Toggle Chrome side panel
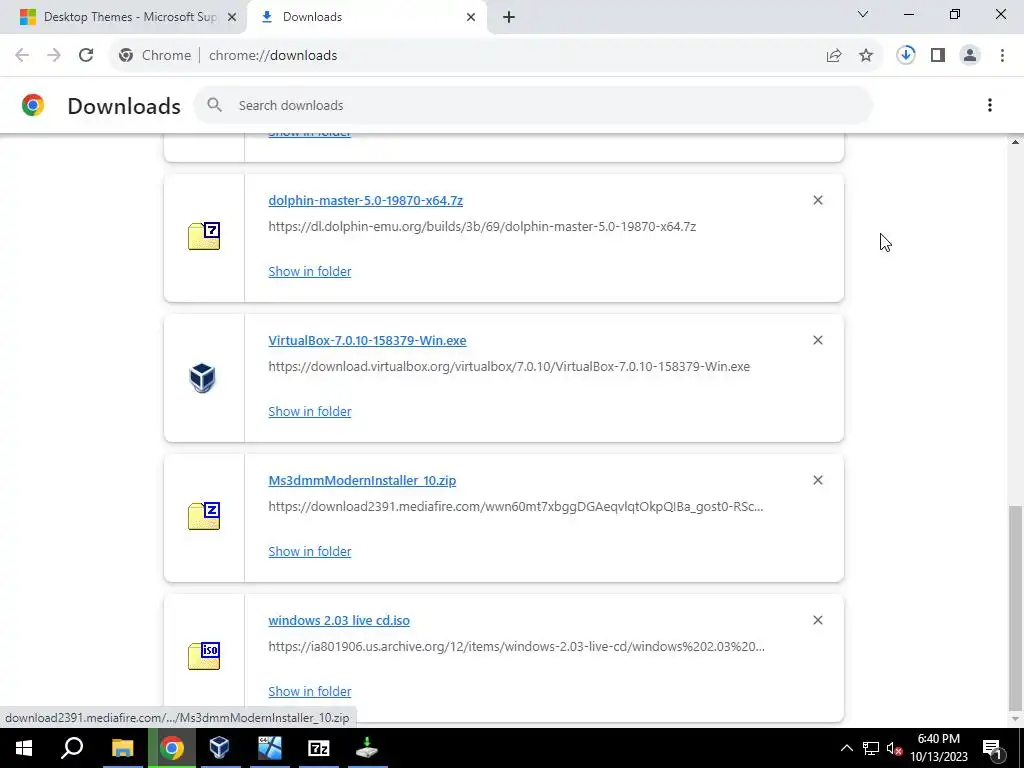The image size is (1024, 768). coord(938,56)
